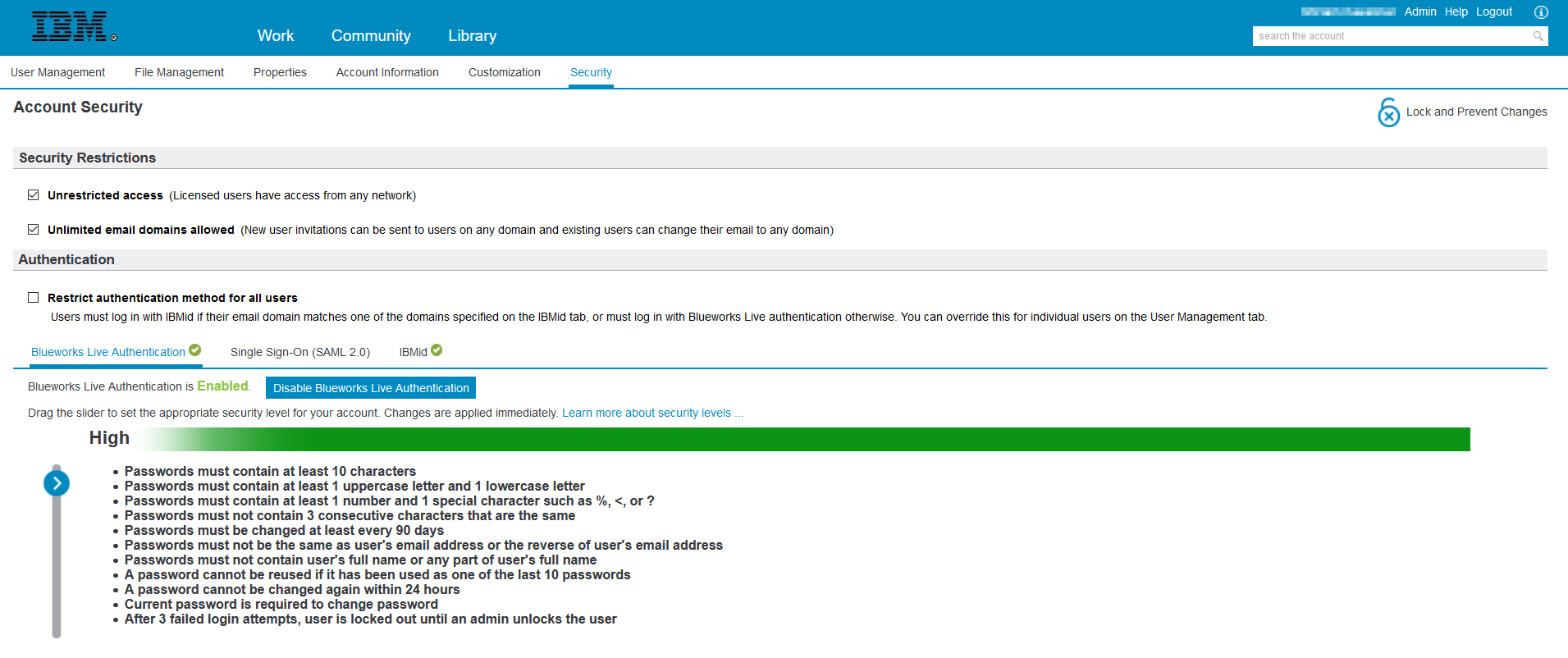Viewport: 1568px width, 658px height.
Task: Switch to File Management tab
Action: [180, 72]
